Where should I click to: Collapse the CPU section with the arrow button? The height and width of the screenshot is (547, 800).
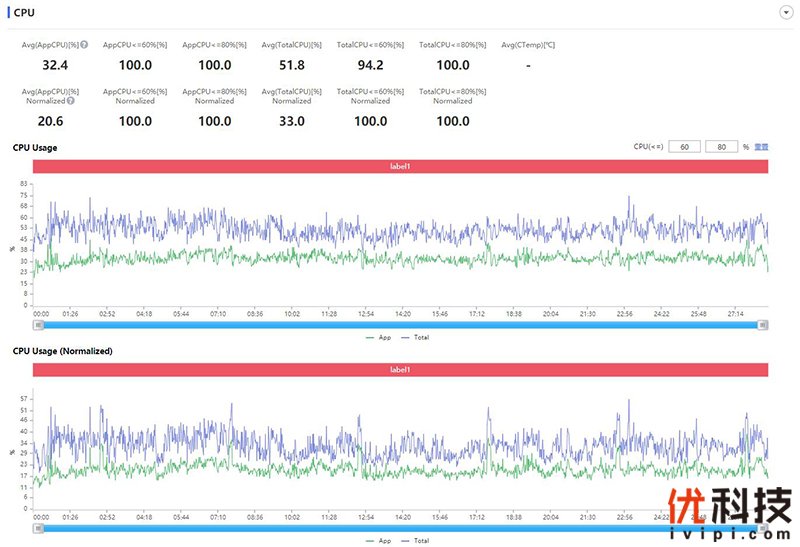coord(785,12)
